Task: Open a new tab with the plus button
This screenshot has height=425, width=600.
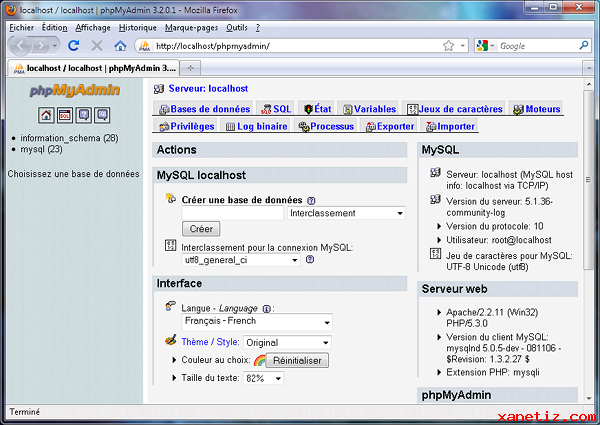Action: pos(190,68)
